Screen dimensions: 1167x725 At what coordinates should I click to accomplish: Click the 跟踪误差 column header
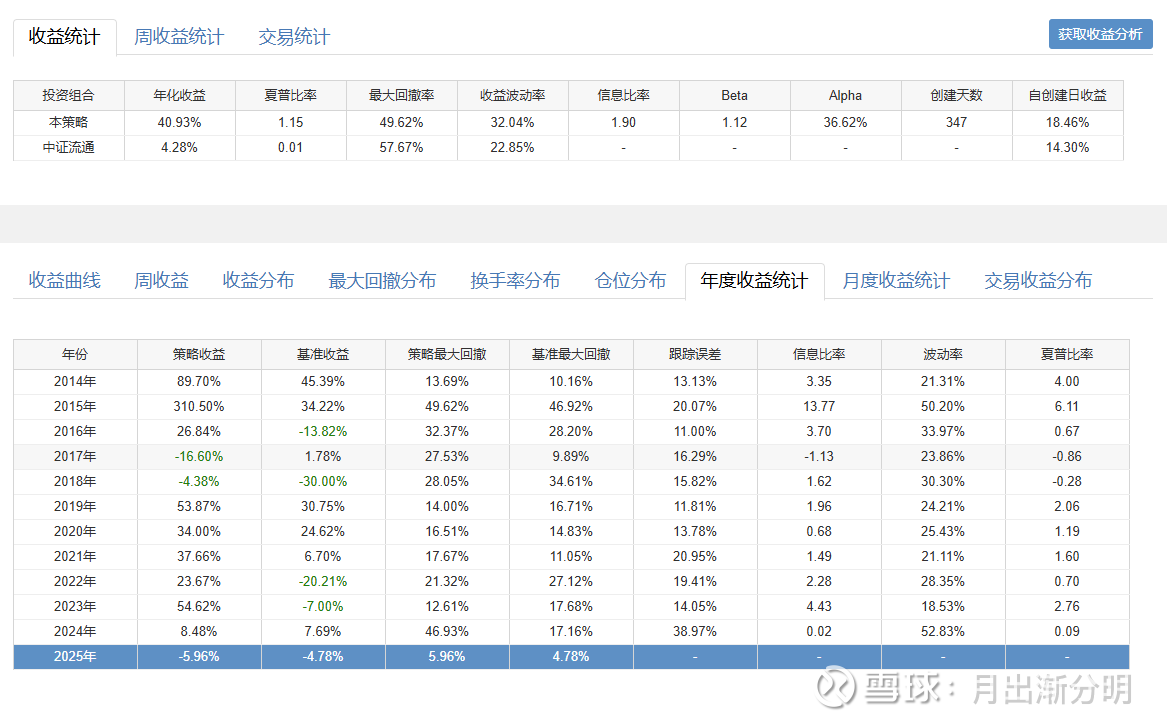tap(695, 354)
